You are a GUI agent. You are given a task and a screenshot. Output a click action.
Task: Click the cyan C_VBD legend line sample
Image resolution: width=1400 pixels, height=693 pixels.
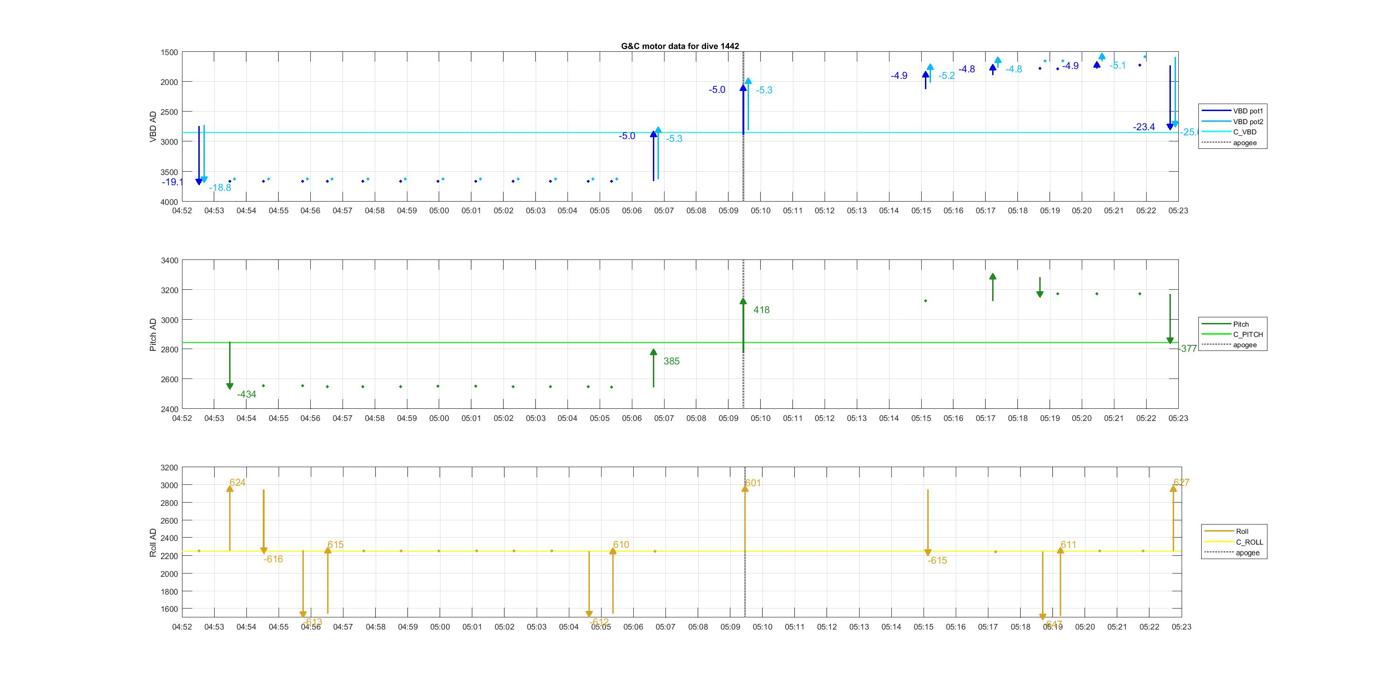click(1216, 132)
